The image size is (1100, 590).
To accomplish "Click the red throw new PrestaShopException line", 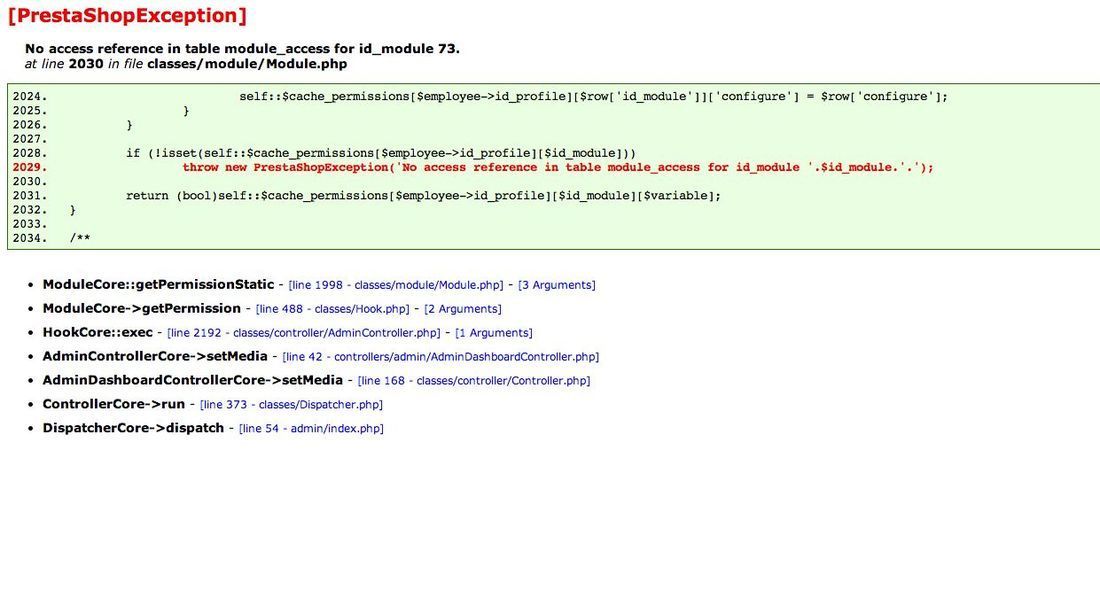I will [558, 167].
